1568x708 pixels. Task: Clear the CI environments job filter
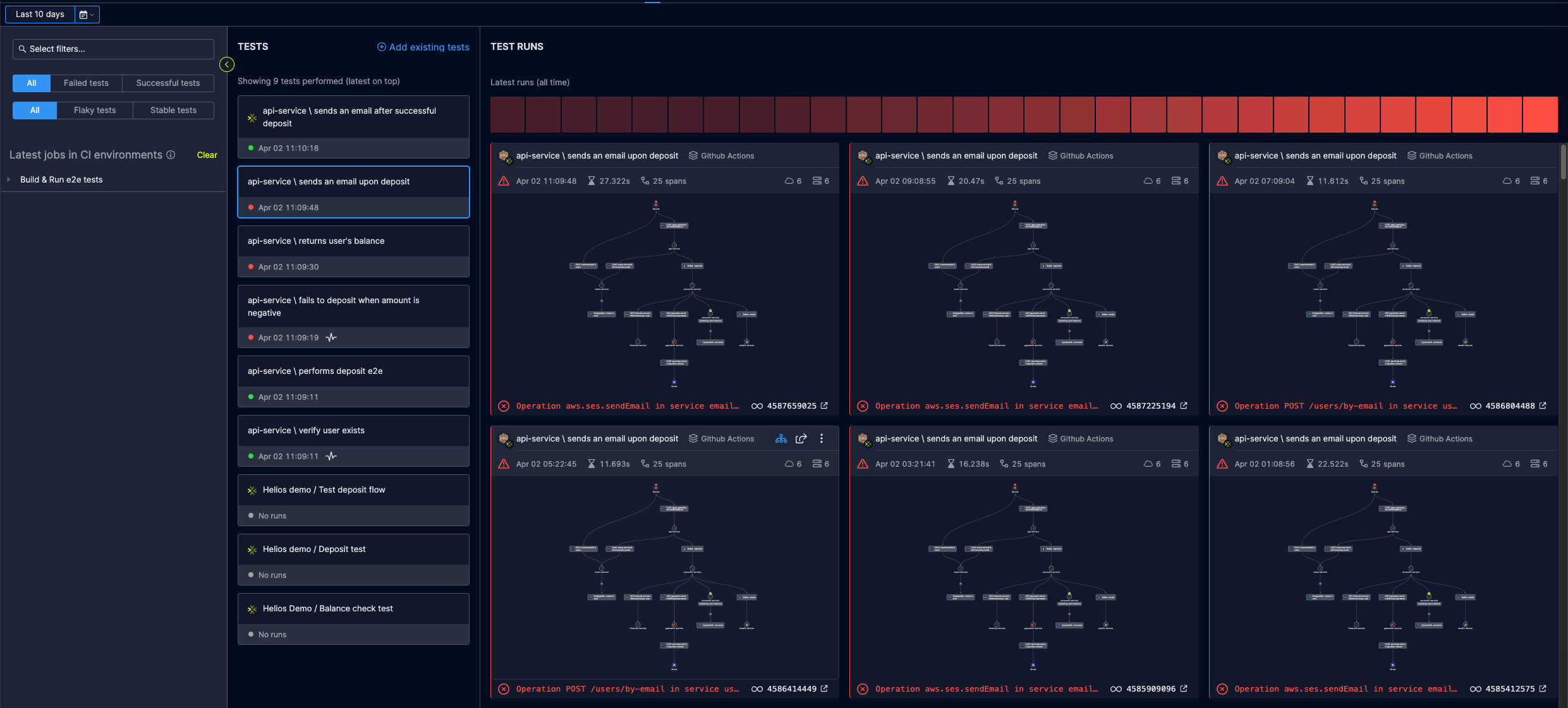tap(207, 155)
